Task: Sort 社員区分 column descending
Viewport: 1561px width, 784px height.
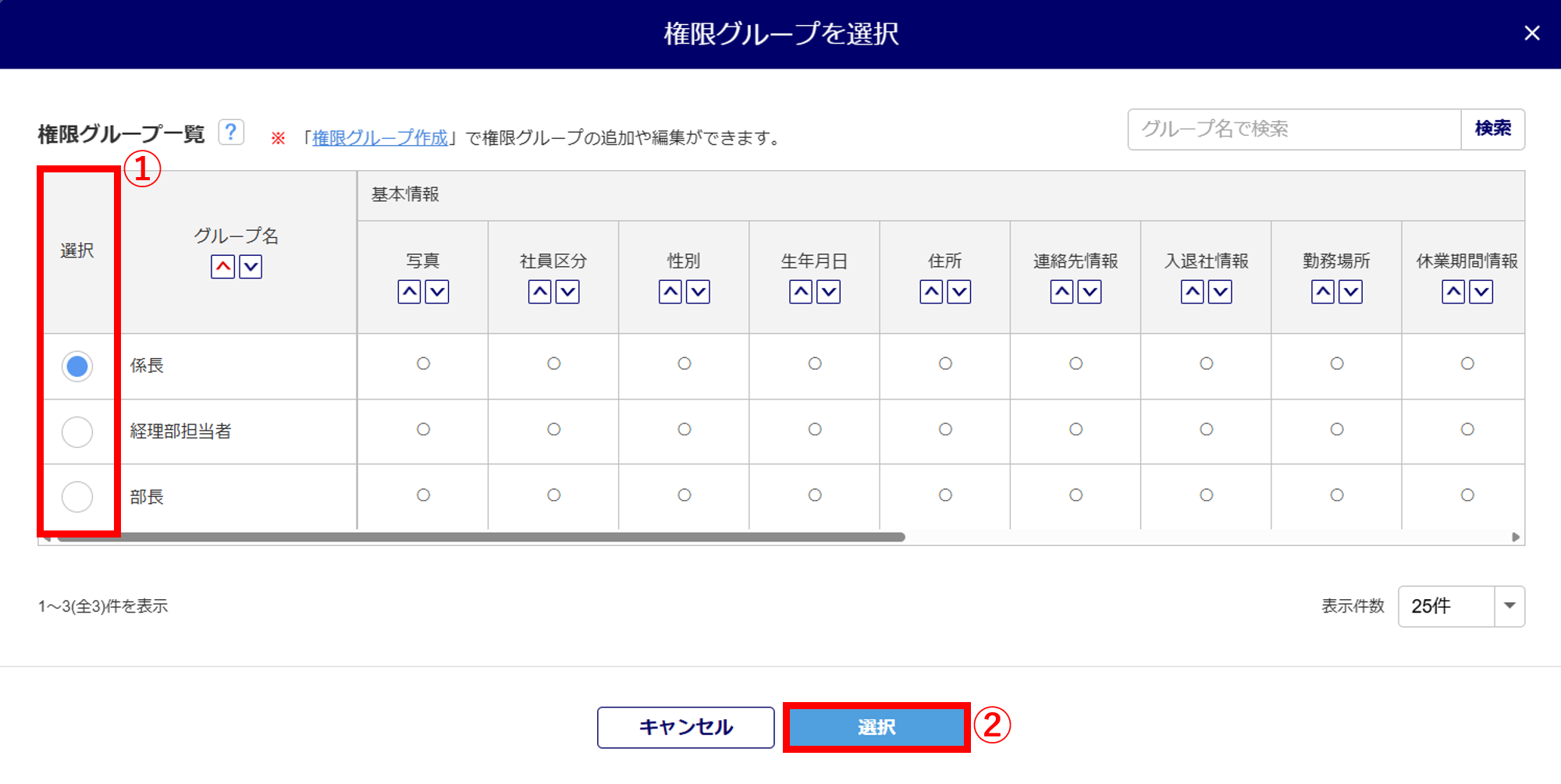Action: coord(567,292)
